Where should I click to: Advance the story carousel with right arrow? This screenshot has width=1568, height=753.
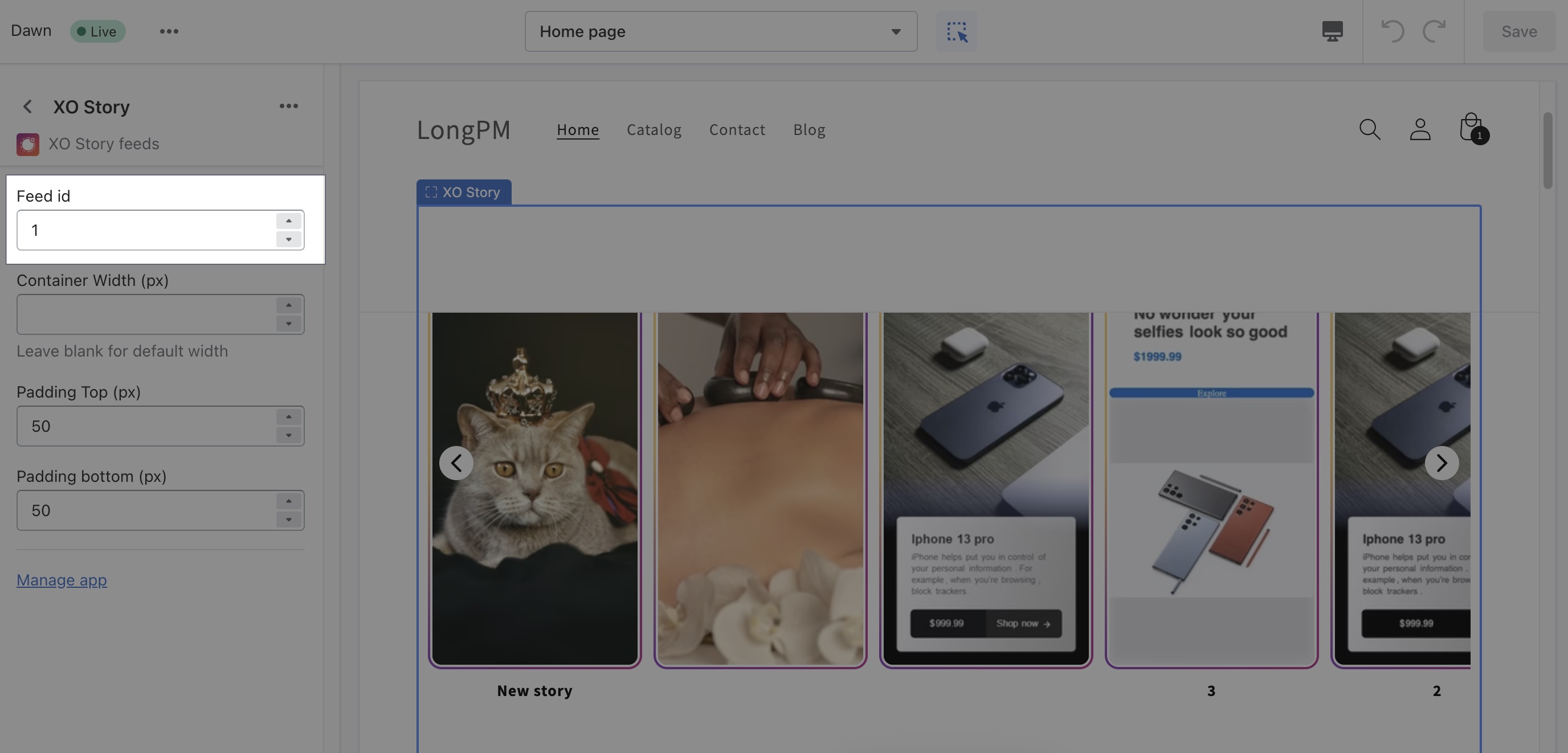(x=1442, y=463)
